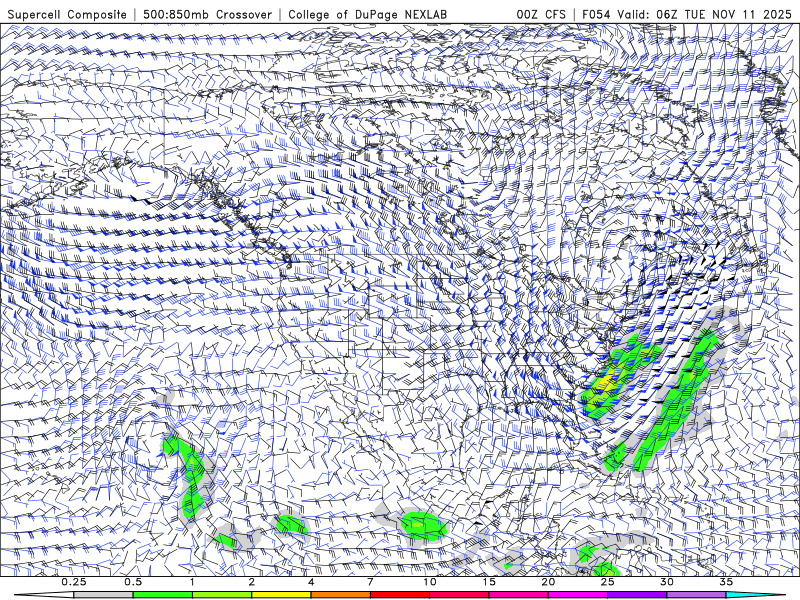The height and width of the screenshot is (600, 800).
Task: Click the "30" legend value
Action: click(x=667, y=582)
